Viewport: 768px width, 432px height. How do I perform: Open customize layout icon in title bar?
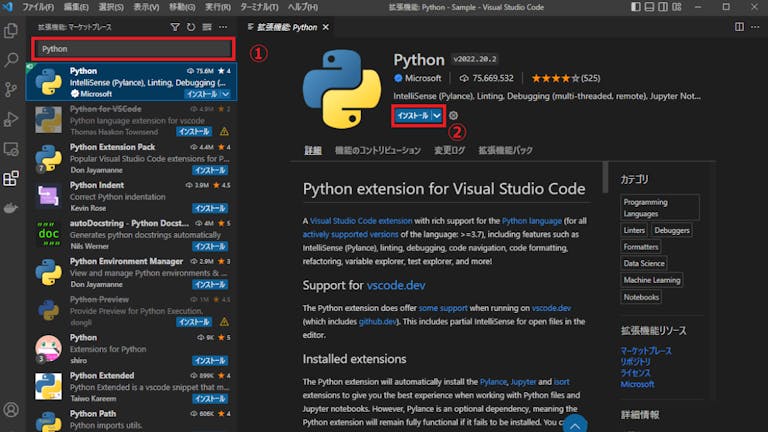tap(676, 7)
